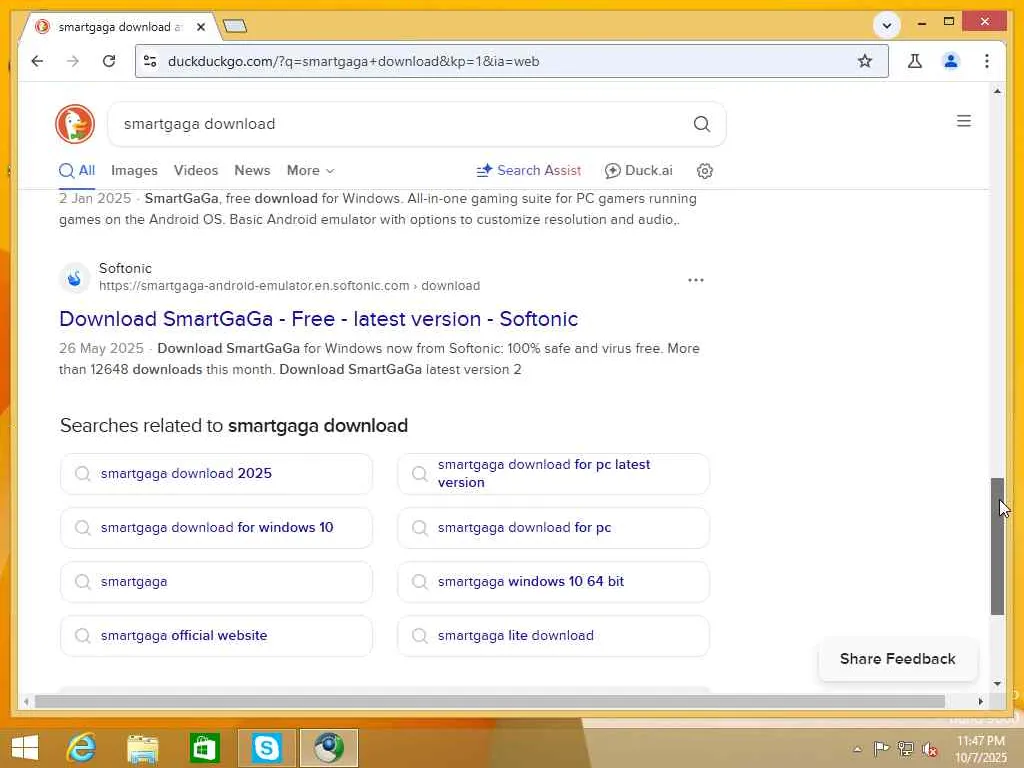Expand the More dropdown
Image resolution: width=1024 pixels, height=768 pixels.
(311, 170)
